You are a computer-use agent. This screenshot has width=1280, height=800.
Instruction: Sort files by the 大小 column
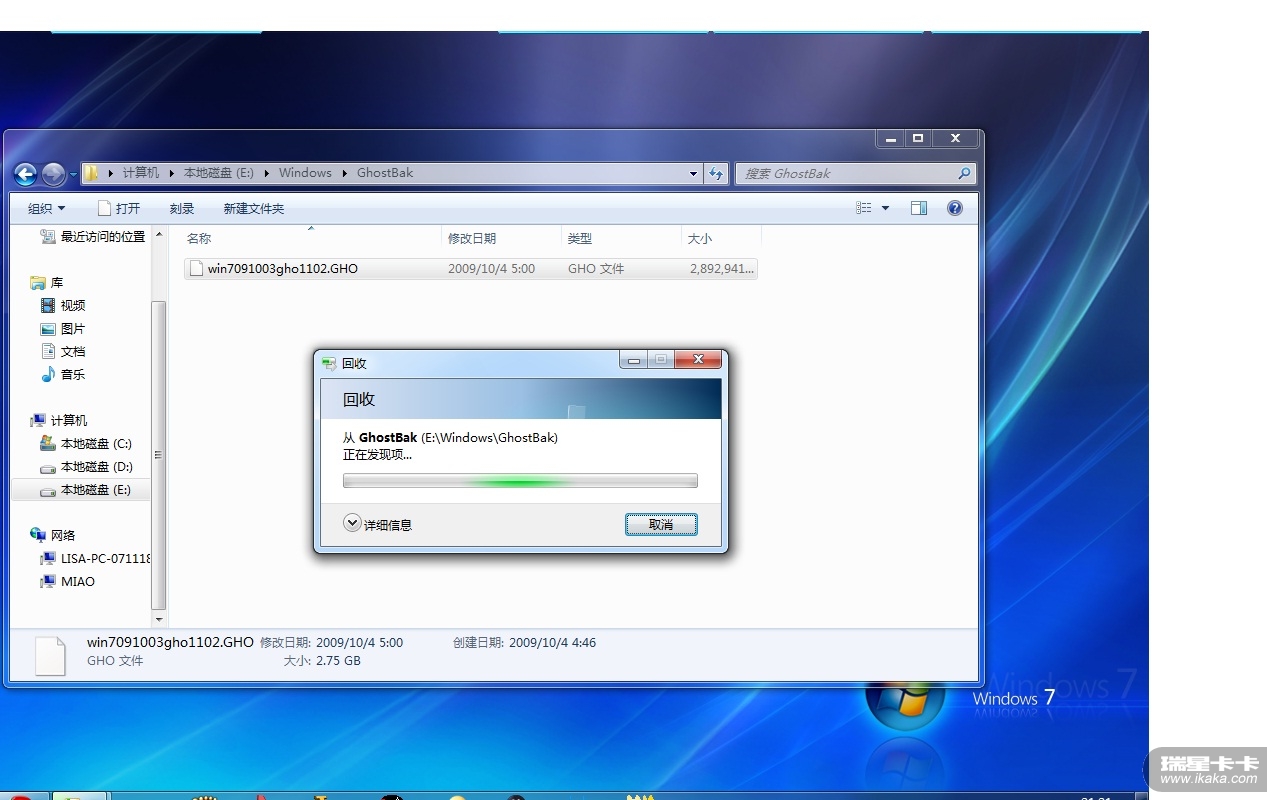pos(721,238)
